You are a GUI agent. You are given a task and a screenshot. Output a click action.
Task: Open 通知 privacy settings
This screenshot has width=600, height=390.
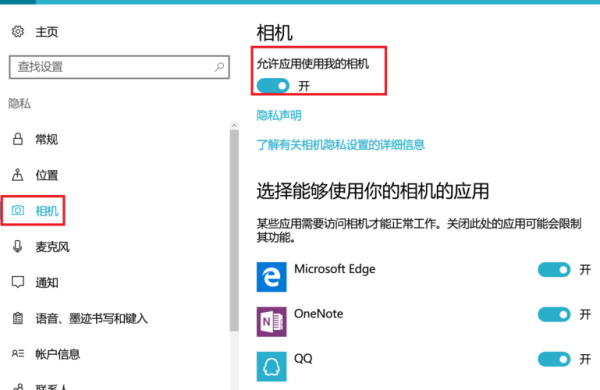(x=47, y=282)
